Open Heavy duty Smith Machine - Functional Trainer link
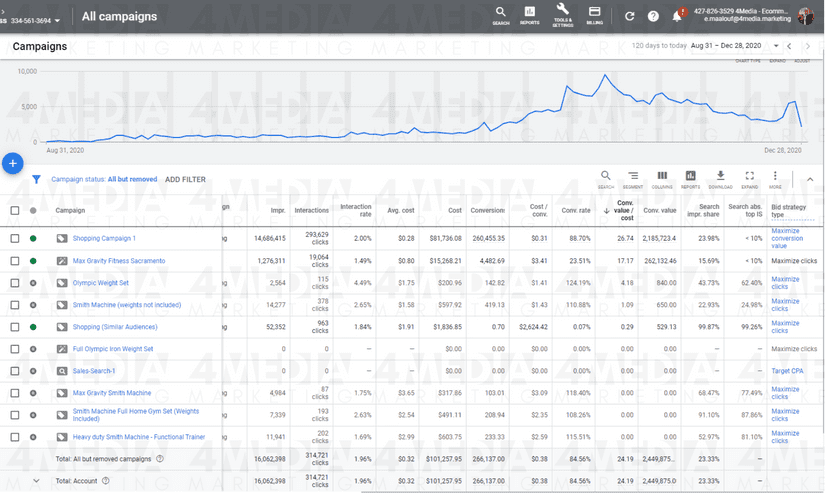Image resolution: width=825 pixels, height=493 pixels. (x=139, y=437)
